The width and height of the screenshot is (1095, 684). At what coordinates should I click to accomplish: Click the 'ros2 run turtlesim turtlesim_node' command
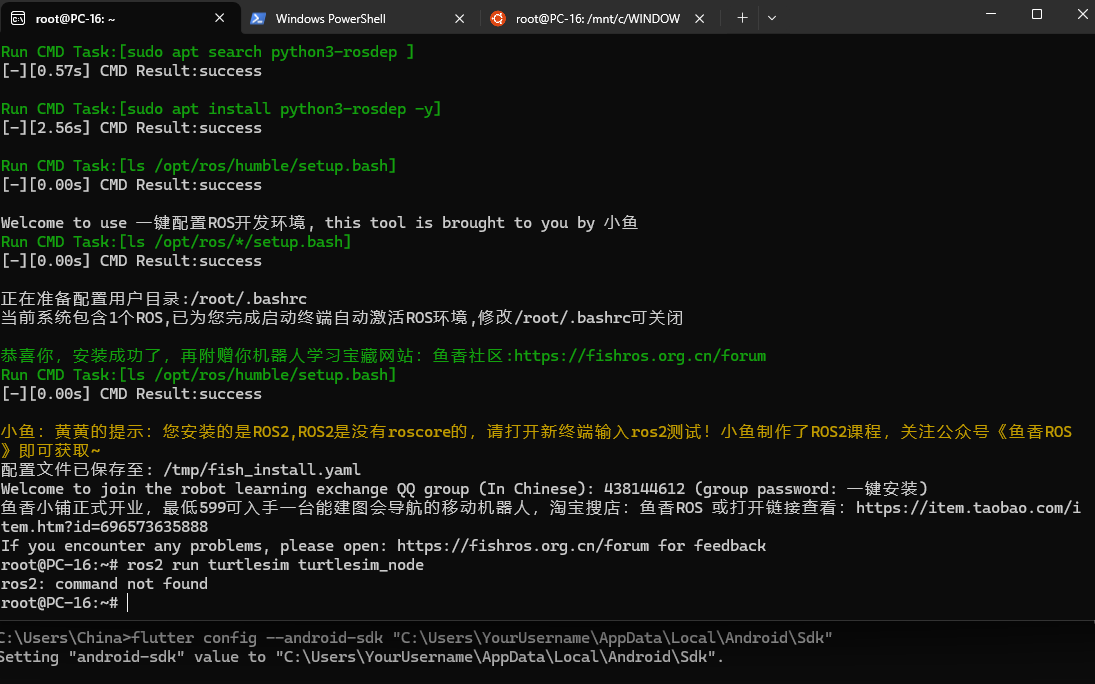(275, 565)
